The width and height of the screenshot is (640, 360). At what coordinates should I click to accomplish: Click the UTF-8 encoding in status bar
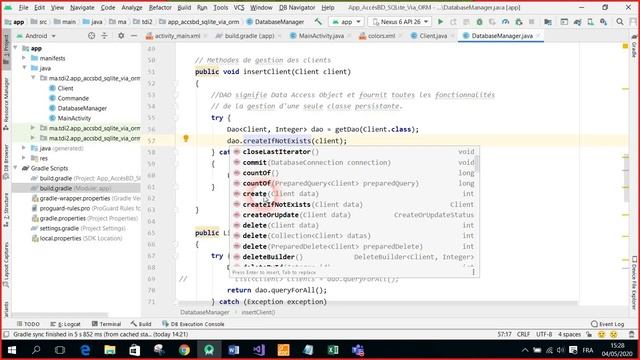544,334
